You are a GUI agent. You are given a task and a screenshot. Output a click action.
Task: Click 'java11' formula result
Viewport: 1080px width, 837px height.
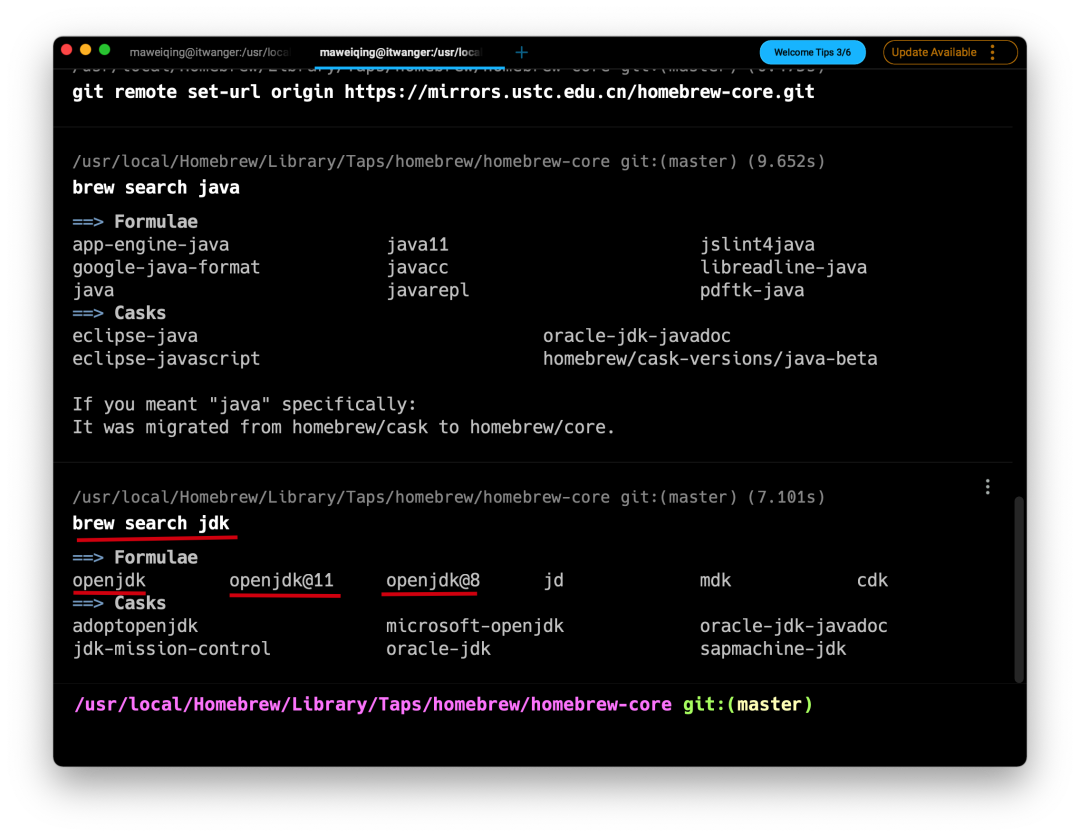point(417,245)
